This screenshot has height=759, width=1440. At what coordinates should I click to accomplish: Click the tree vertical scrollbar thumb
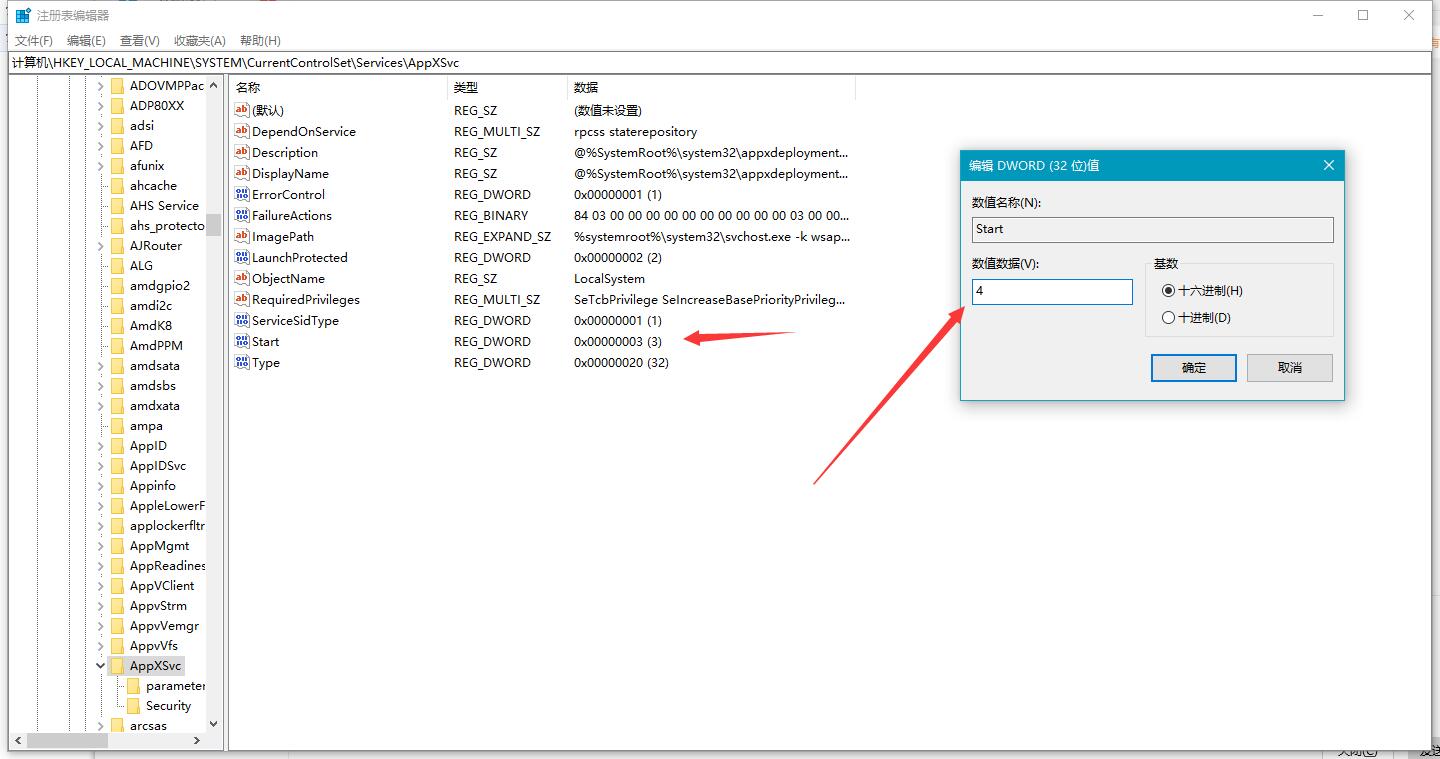point(213,224)
